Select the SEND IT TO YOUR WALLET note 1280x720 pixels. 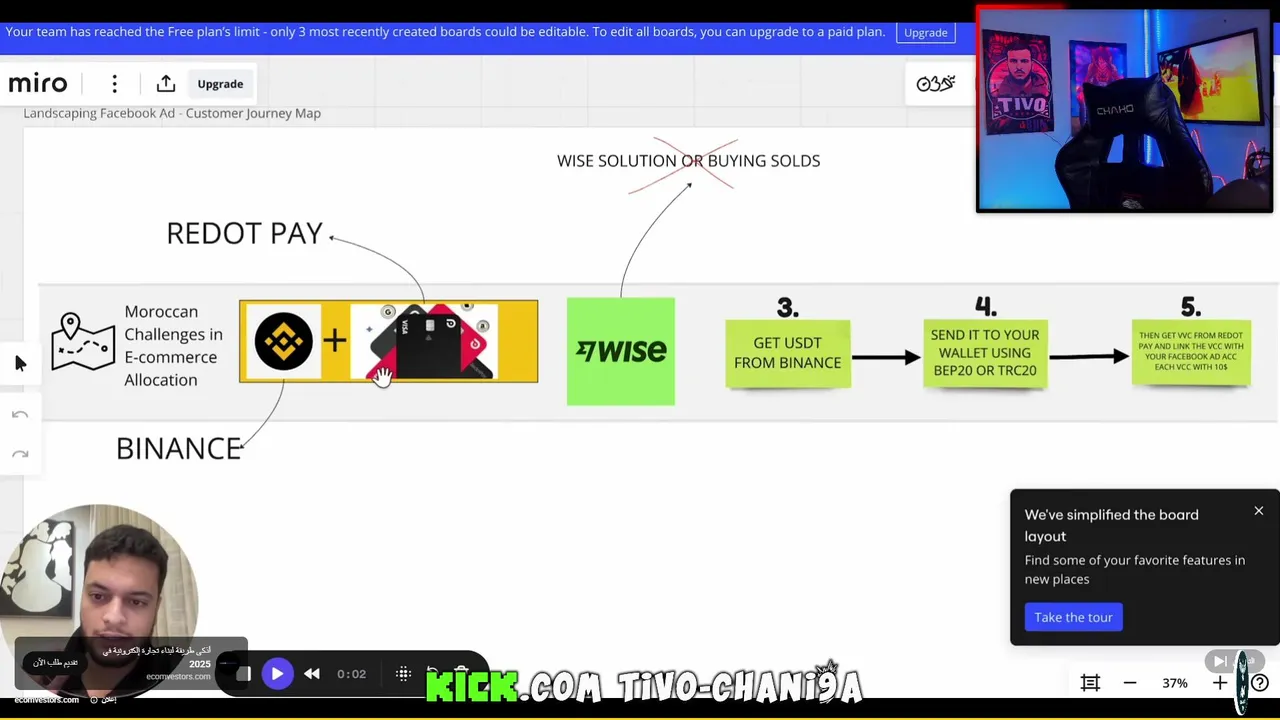click(x=985, y=353)
